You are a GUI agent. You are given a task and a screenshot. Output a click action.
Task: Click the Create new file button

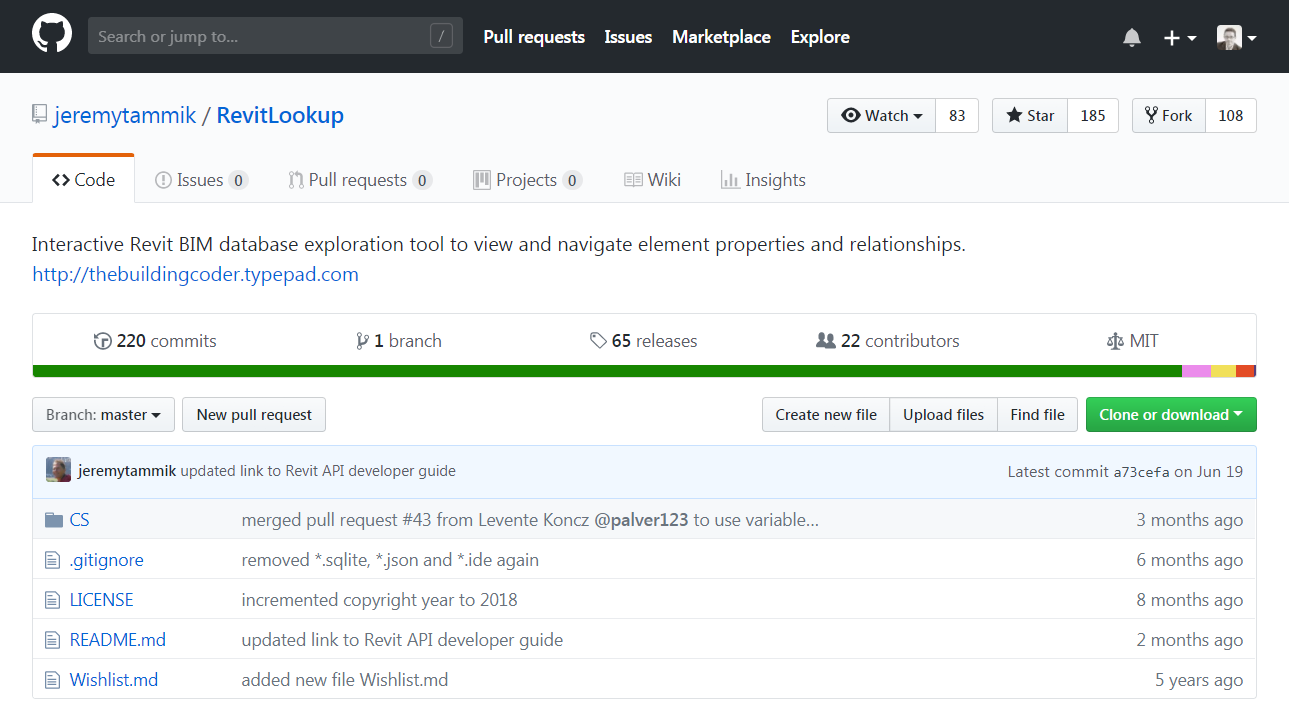tap(826, 415)
